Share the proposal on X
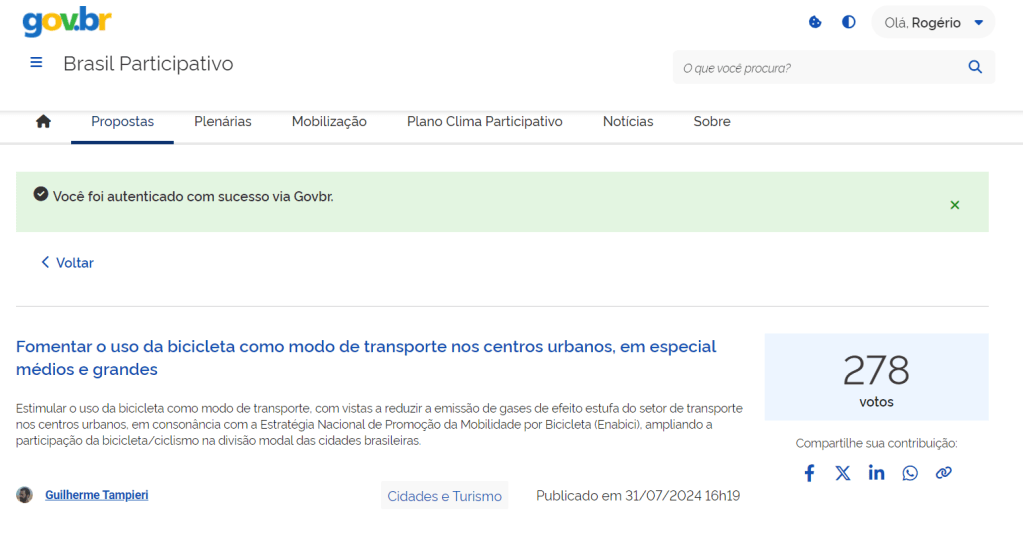 tap(843, 473)
